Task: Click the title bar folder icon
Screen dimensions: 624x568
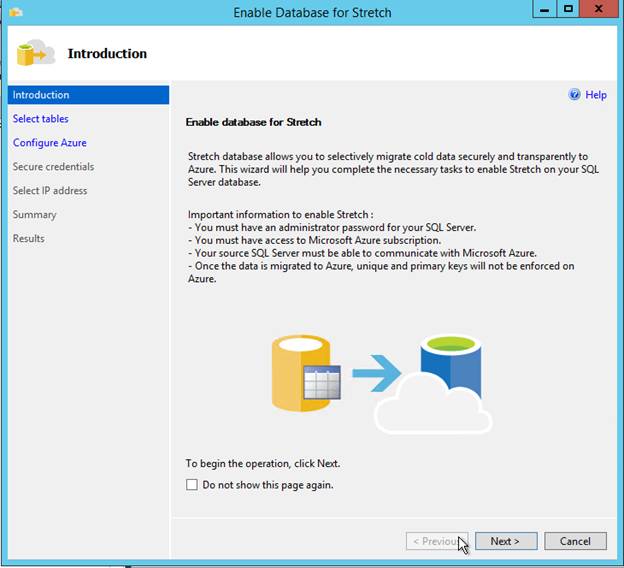Action: tap(15, 12)
